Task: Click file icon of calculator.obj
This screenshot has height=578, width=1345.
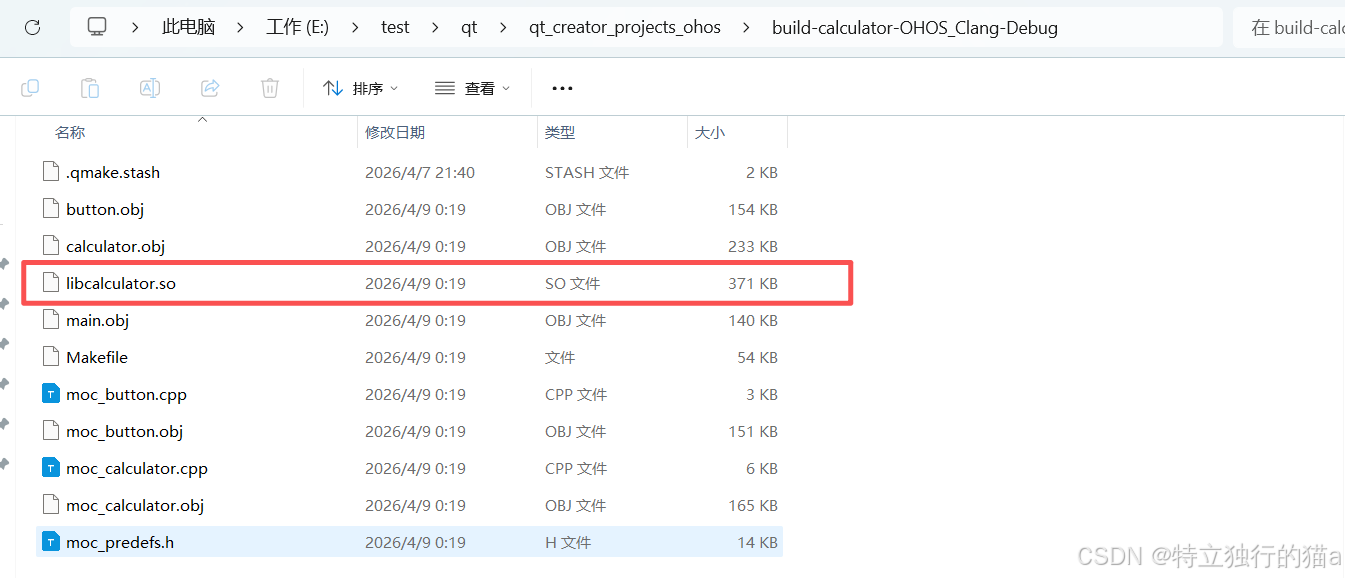Action: pos(51,246)
